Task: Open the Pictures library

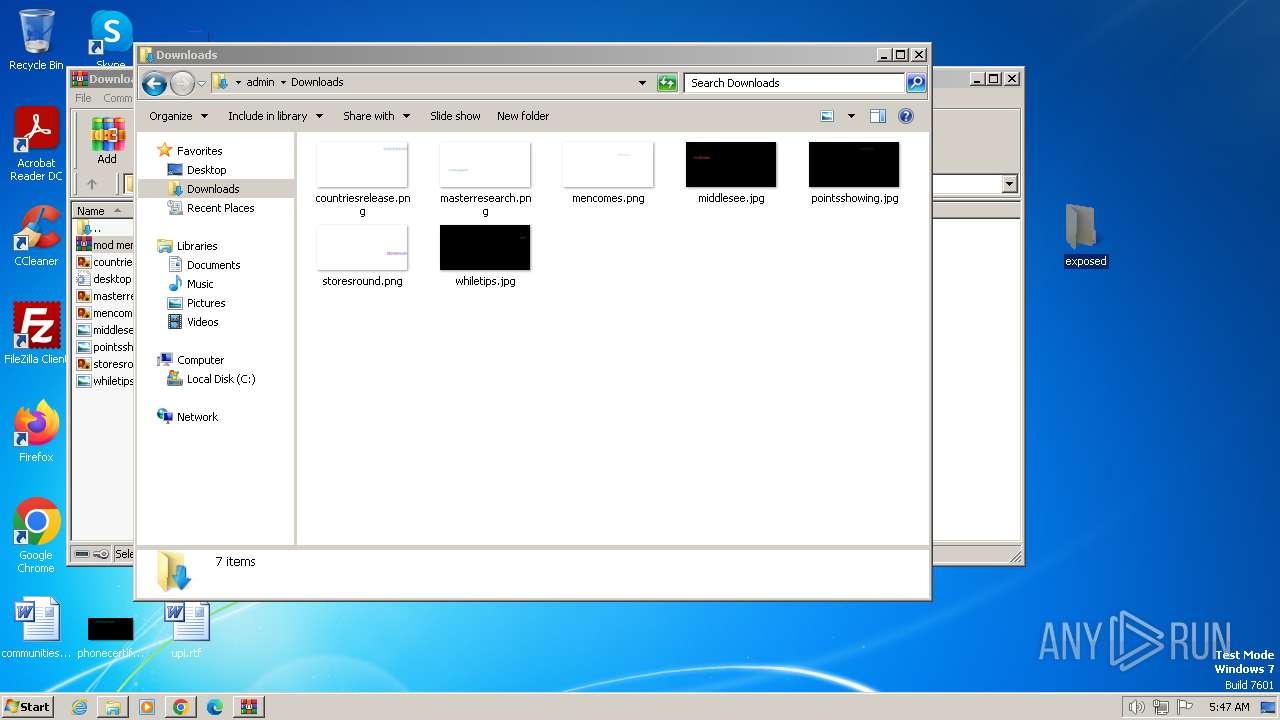Action: pos(206,303)
